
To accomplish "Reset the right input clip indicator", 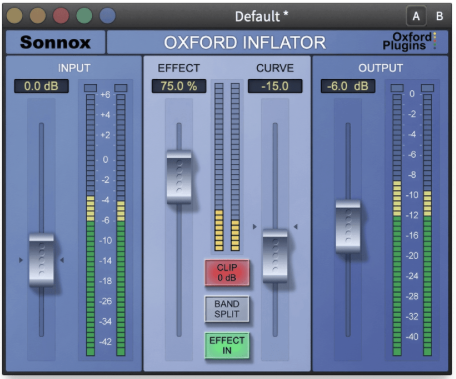I will point(121,88).
